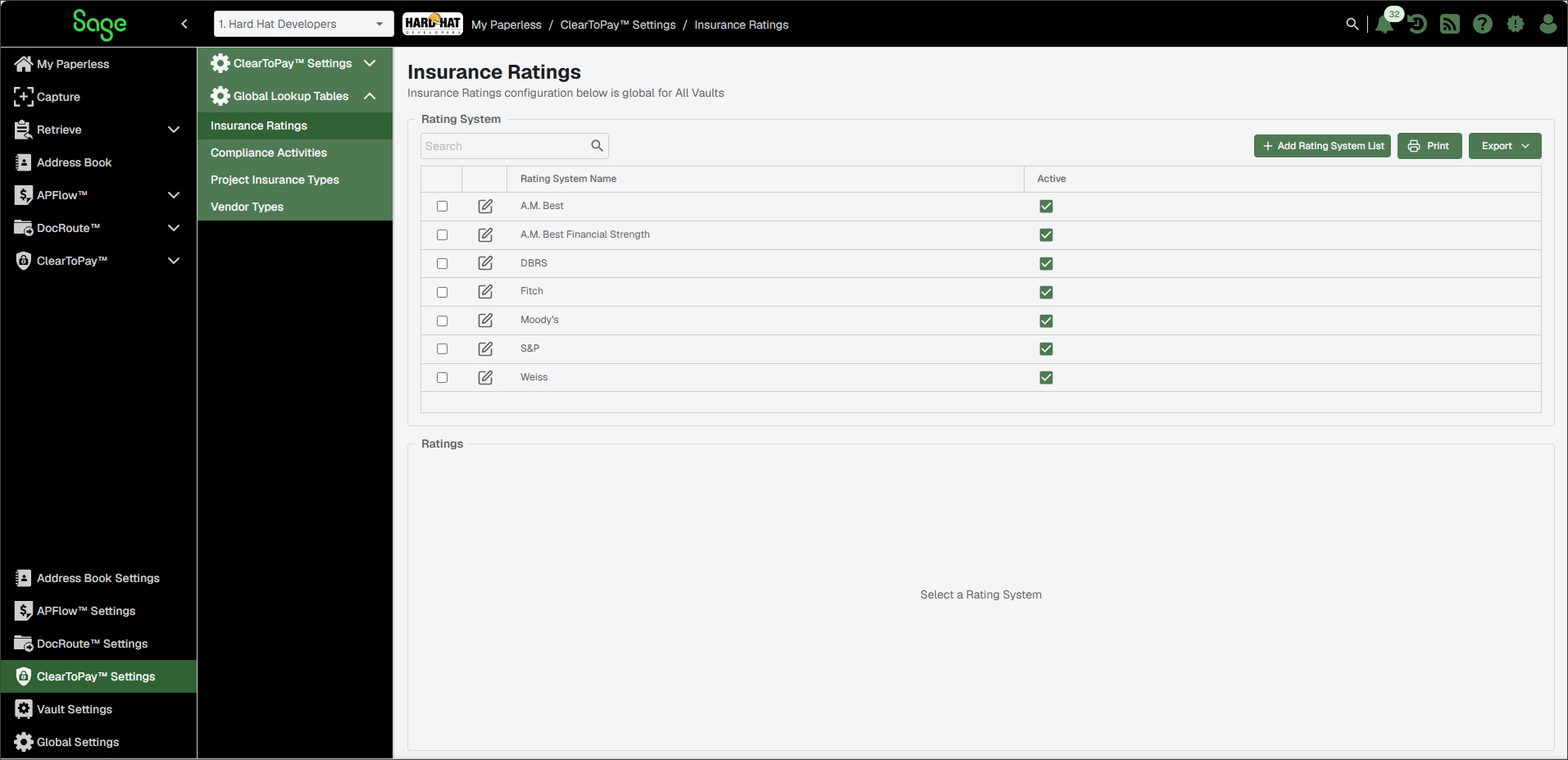Click the Insurance Ratings breadcrumb

coord(741,25)
